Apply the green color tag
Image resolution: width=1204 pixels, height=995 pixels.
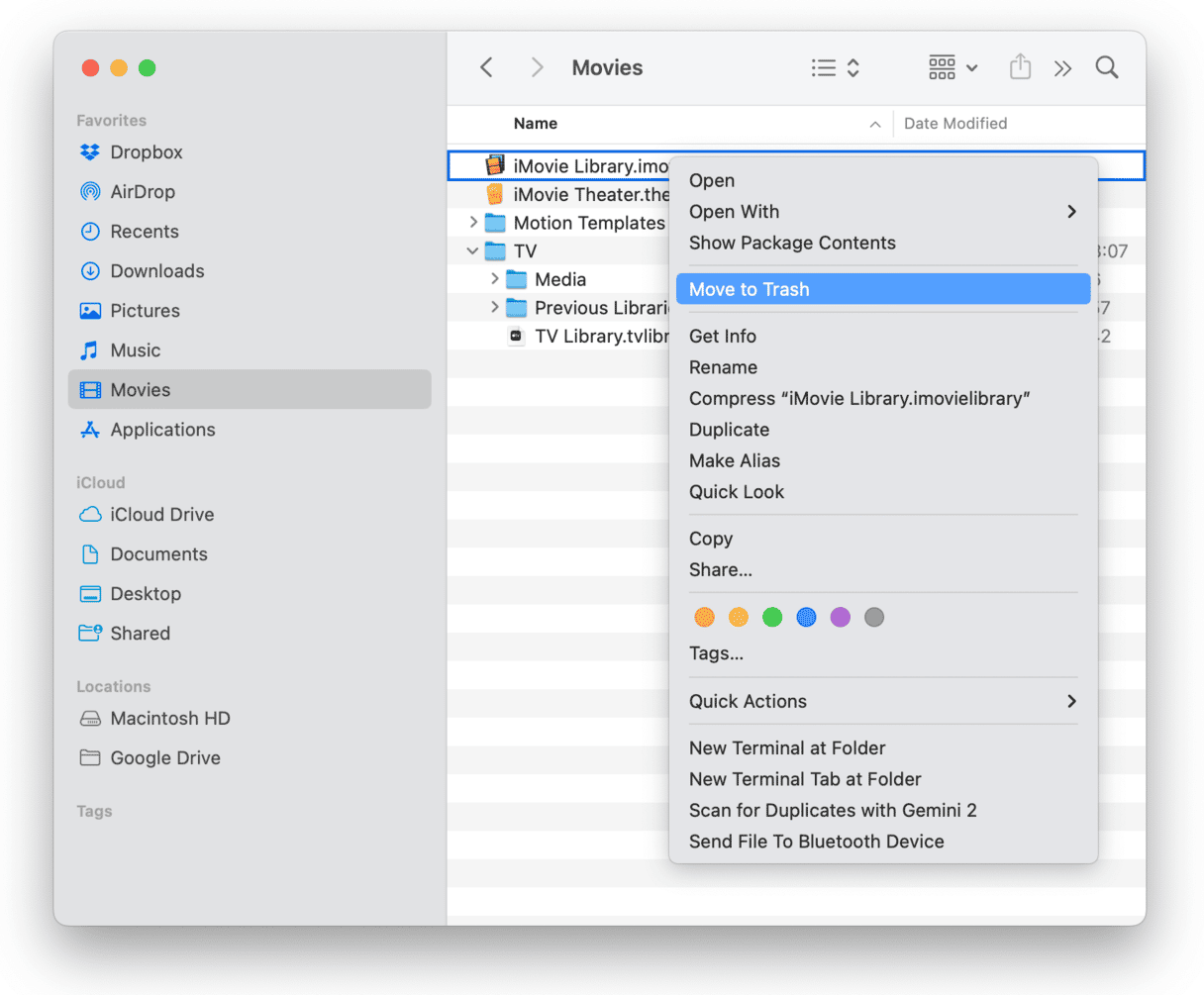[772, 618]
